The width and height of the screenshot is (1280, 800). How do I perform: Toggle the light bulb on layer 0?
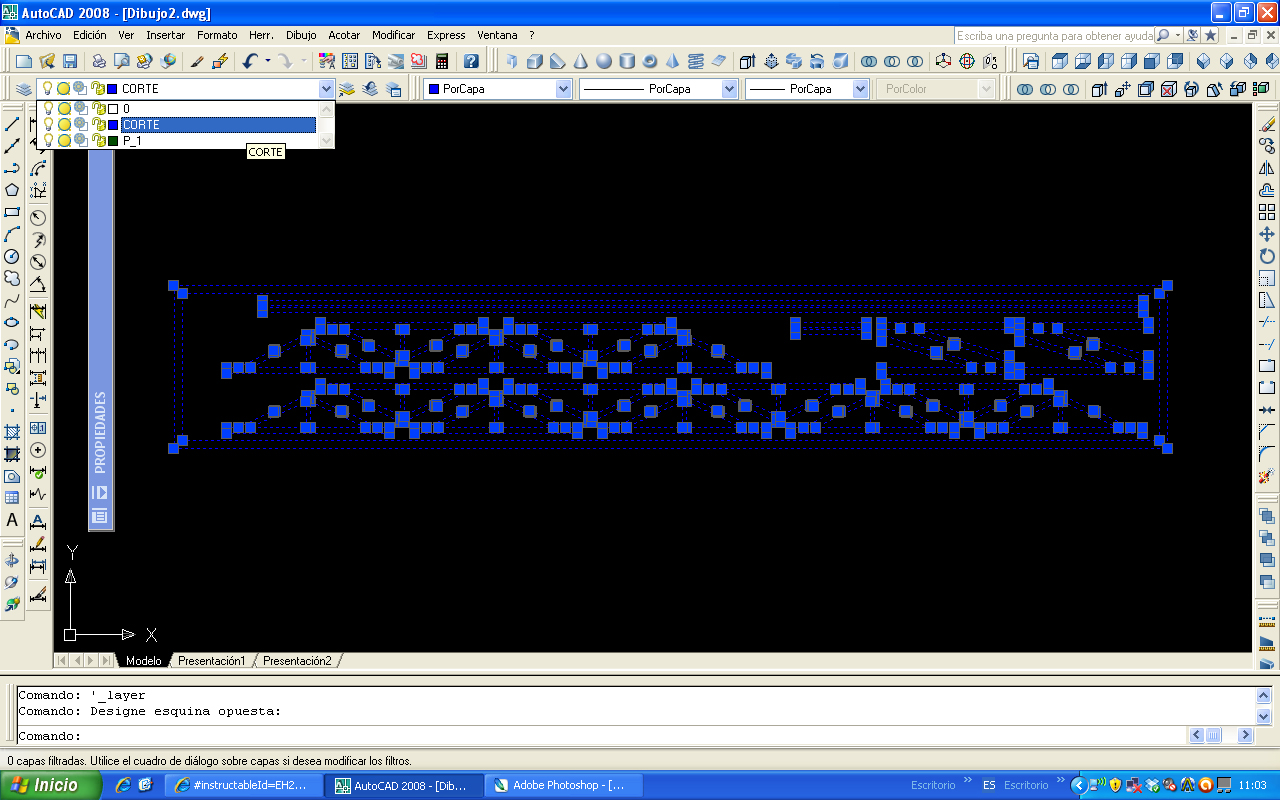47,108
